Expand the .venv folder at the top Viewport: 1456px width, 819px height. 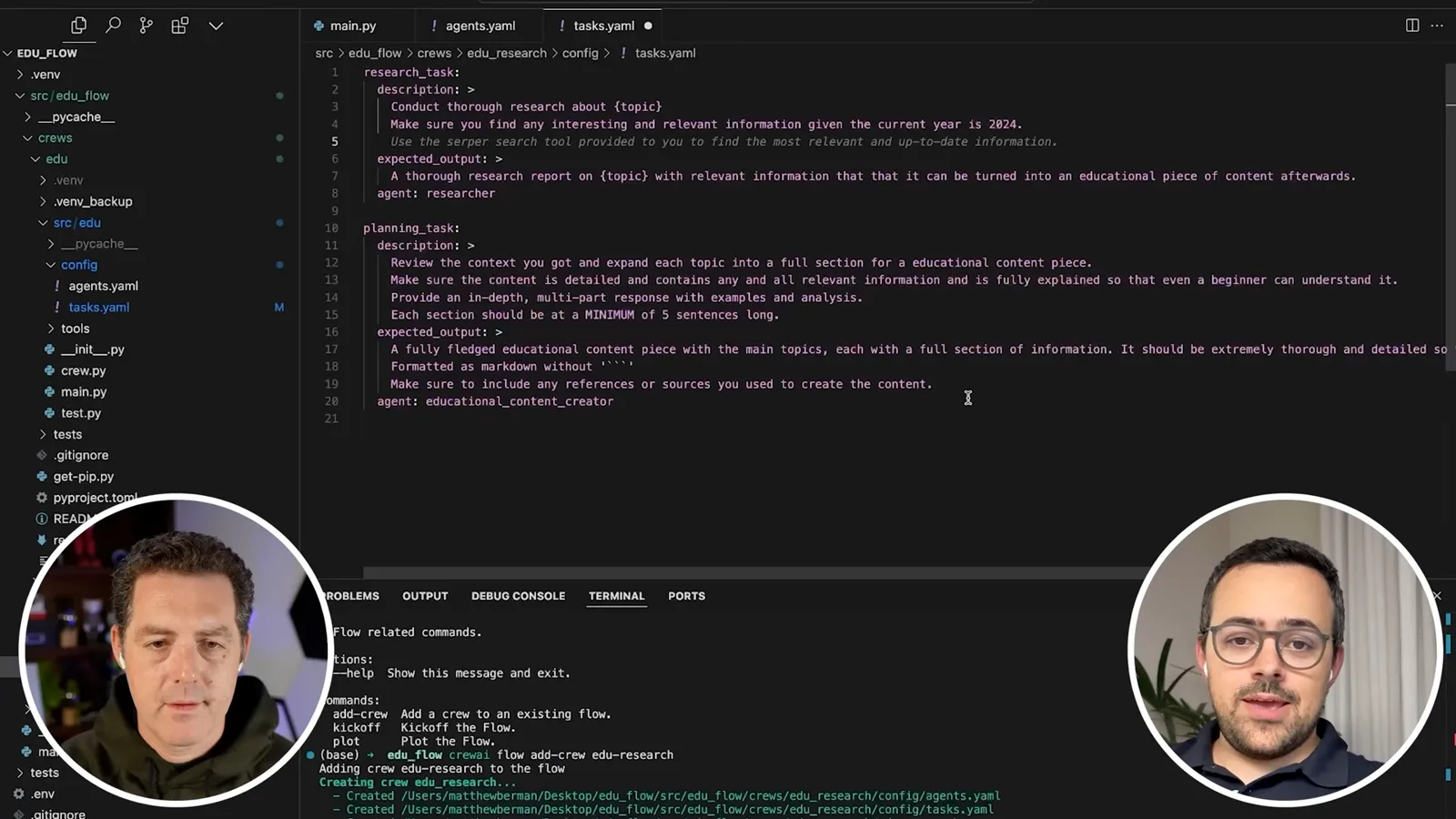pyautogui.click(x=45, y=75)
